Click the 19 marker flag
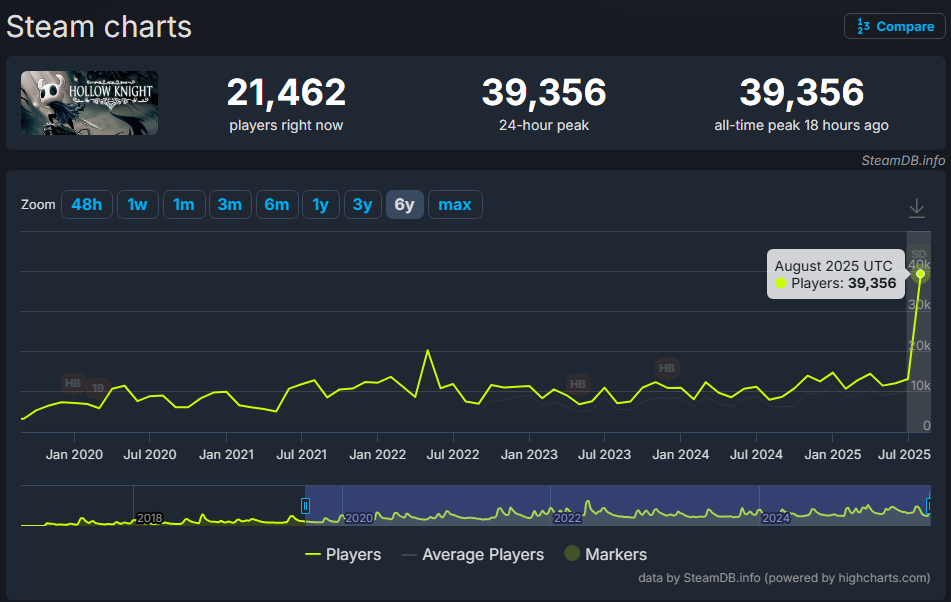This screenshot has height=602, width=951. coord(98,388)
